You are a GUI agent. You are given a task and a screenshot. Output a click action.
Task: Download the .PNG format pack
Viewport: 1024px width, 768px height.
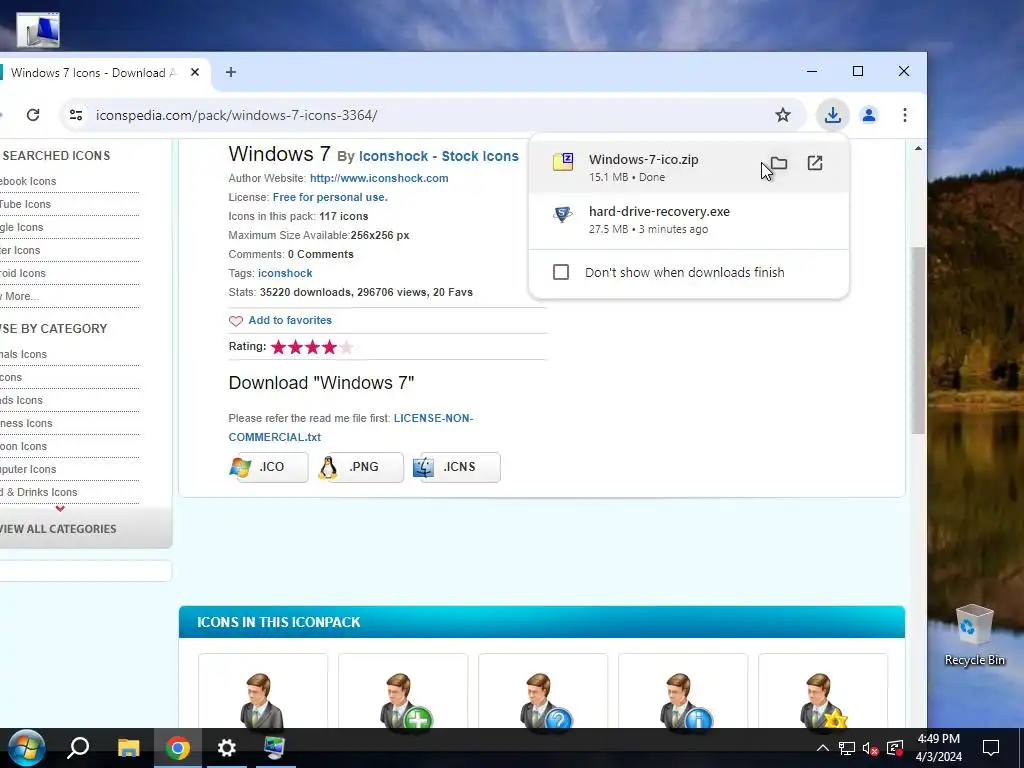pos(360,467)
